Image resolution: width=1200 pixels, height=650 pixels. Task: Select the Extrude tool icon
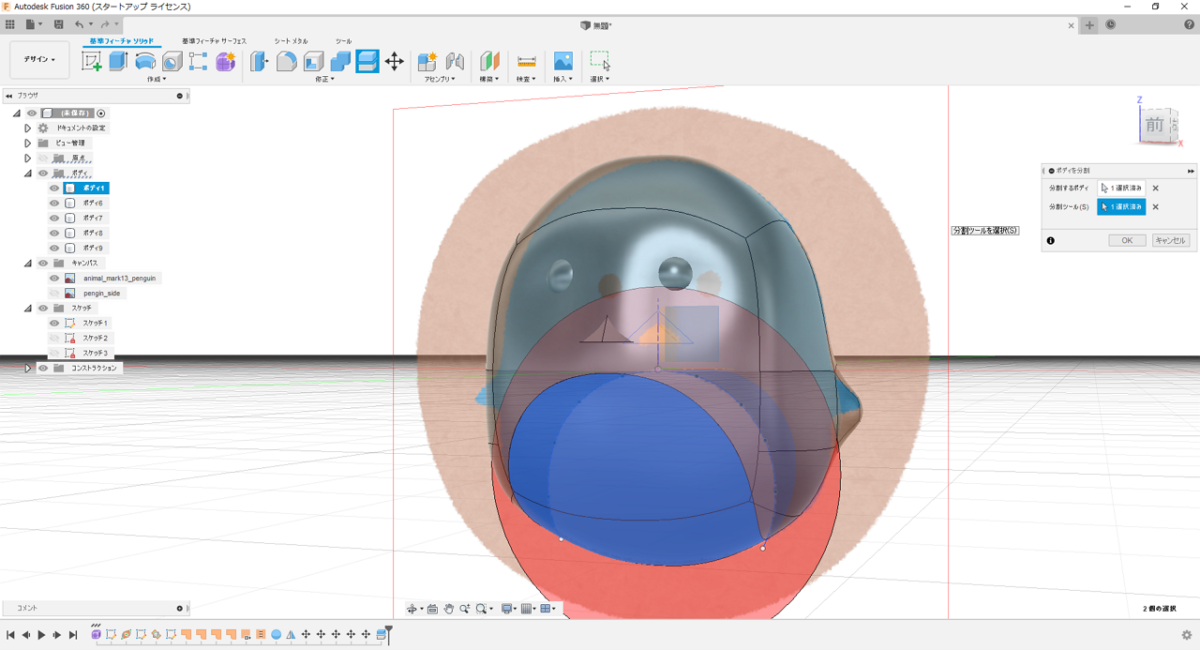point(119,61)
